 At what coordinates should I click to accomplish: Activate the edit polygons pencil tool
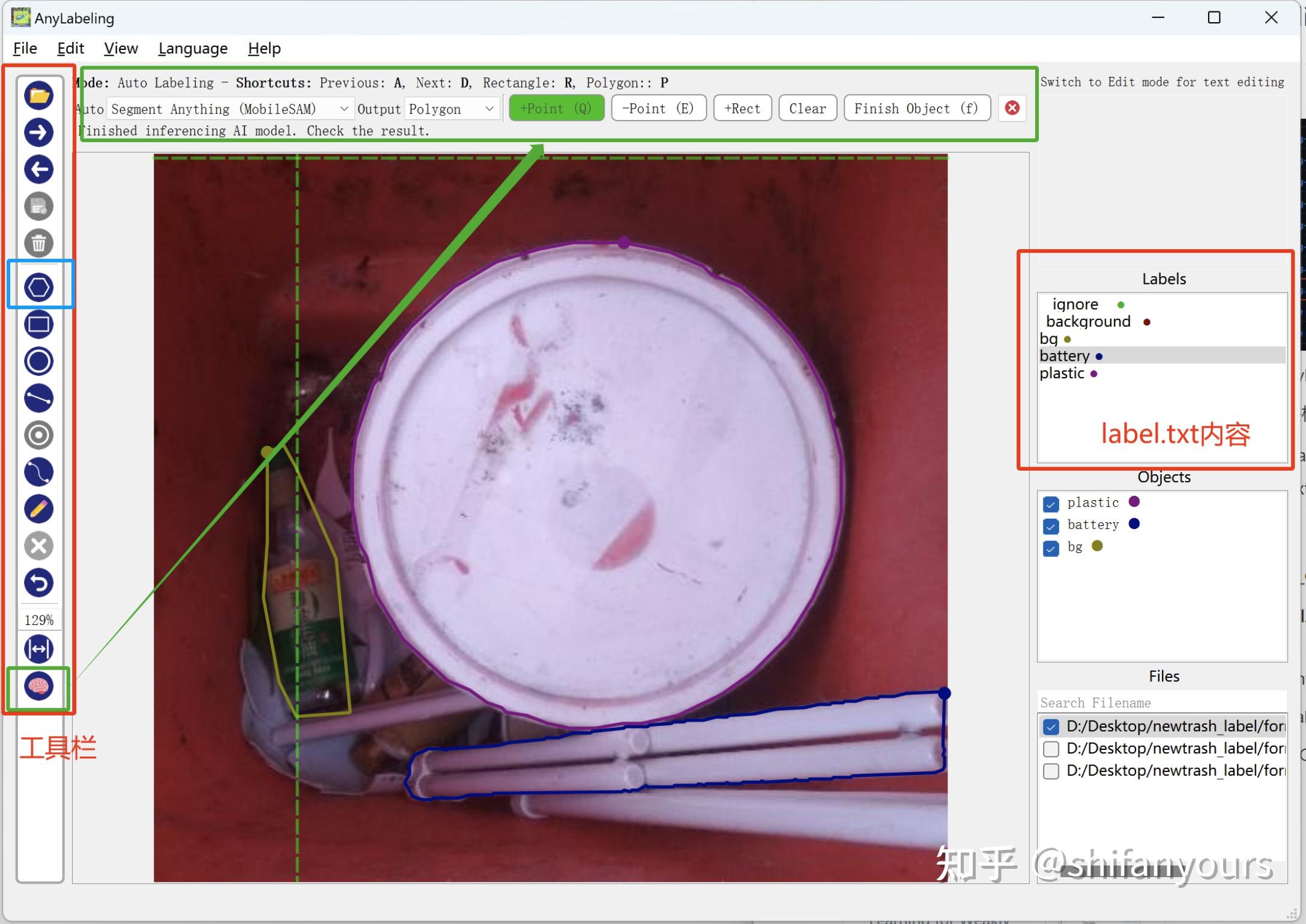point(39,509)
